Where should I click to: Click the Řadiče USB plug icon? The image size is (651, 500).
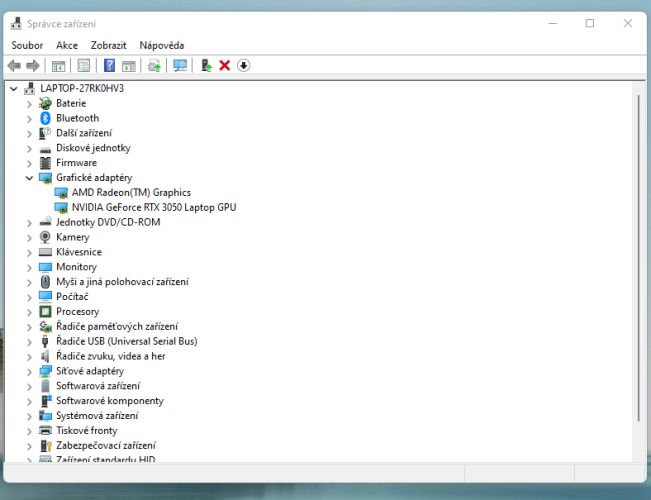click(x=45, y=341)
